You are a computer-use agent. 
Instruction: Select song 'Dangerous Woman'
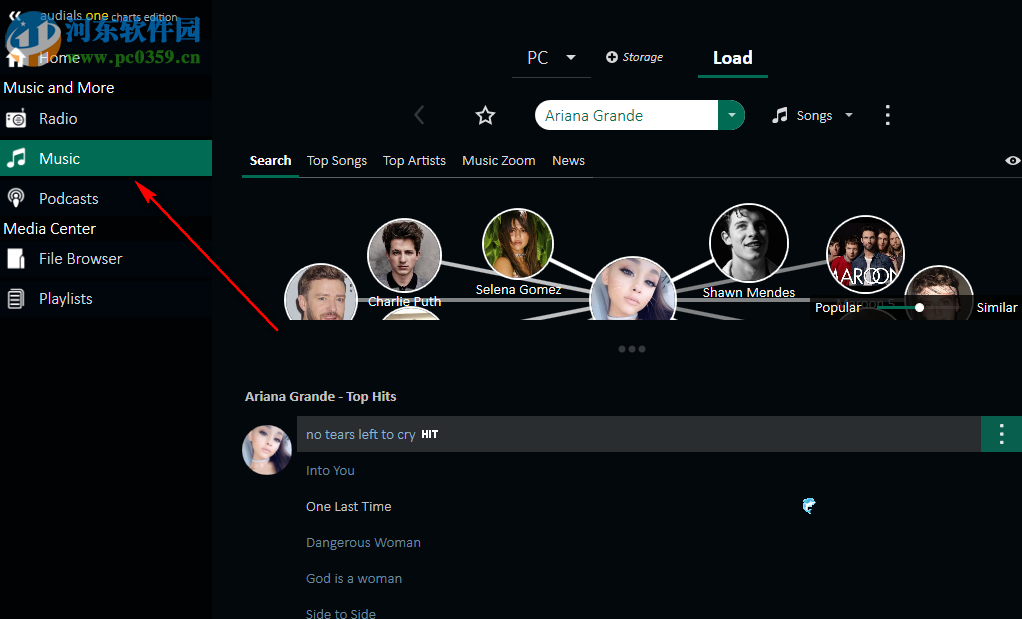[x=363, y=542]
